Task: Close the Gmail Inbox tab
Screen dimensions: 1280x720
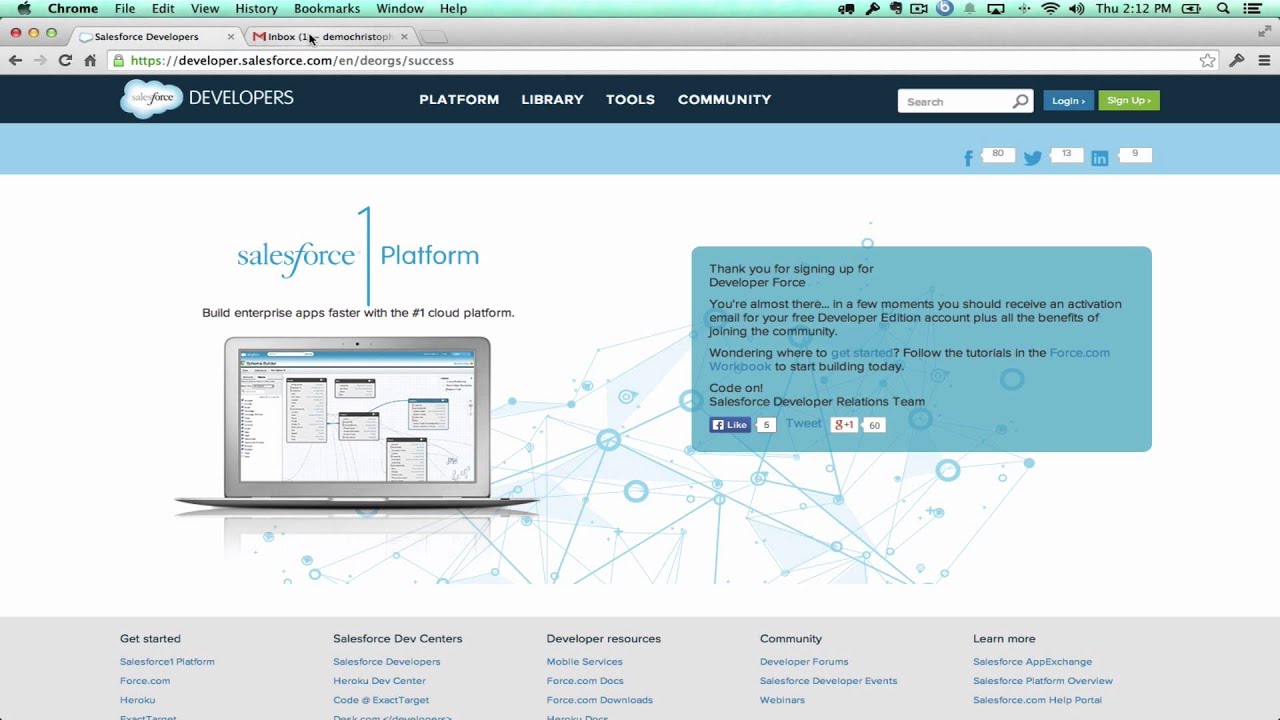Action: pyautogui.click(x=404, y=37)
